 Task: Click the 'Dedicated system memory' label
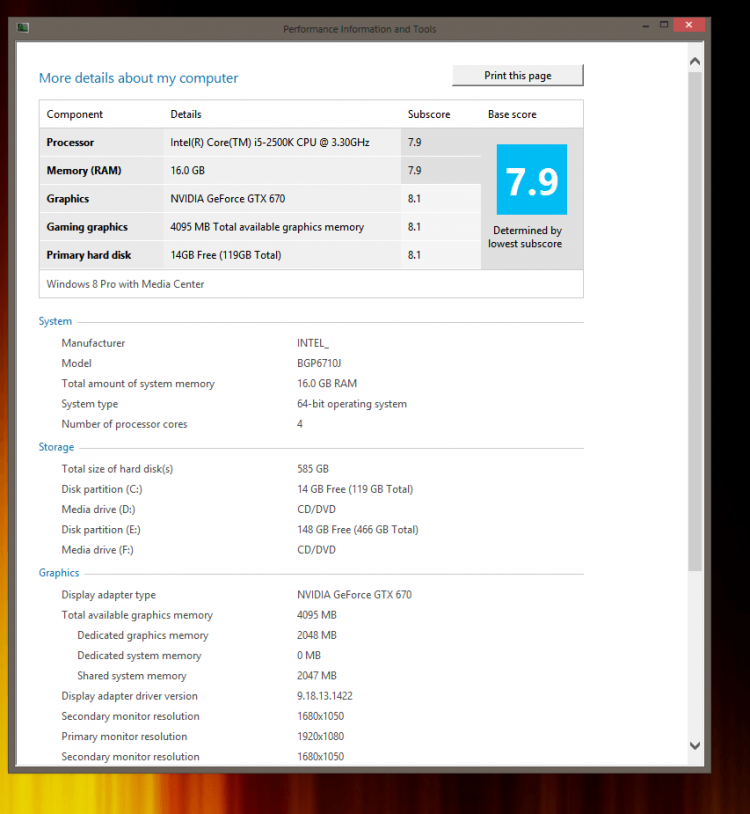tap(139, 656)
